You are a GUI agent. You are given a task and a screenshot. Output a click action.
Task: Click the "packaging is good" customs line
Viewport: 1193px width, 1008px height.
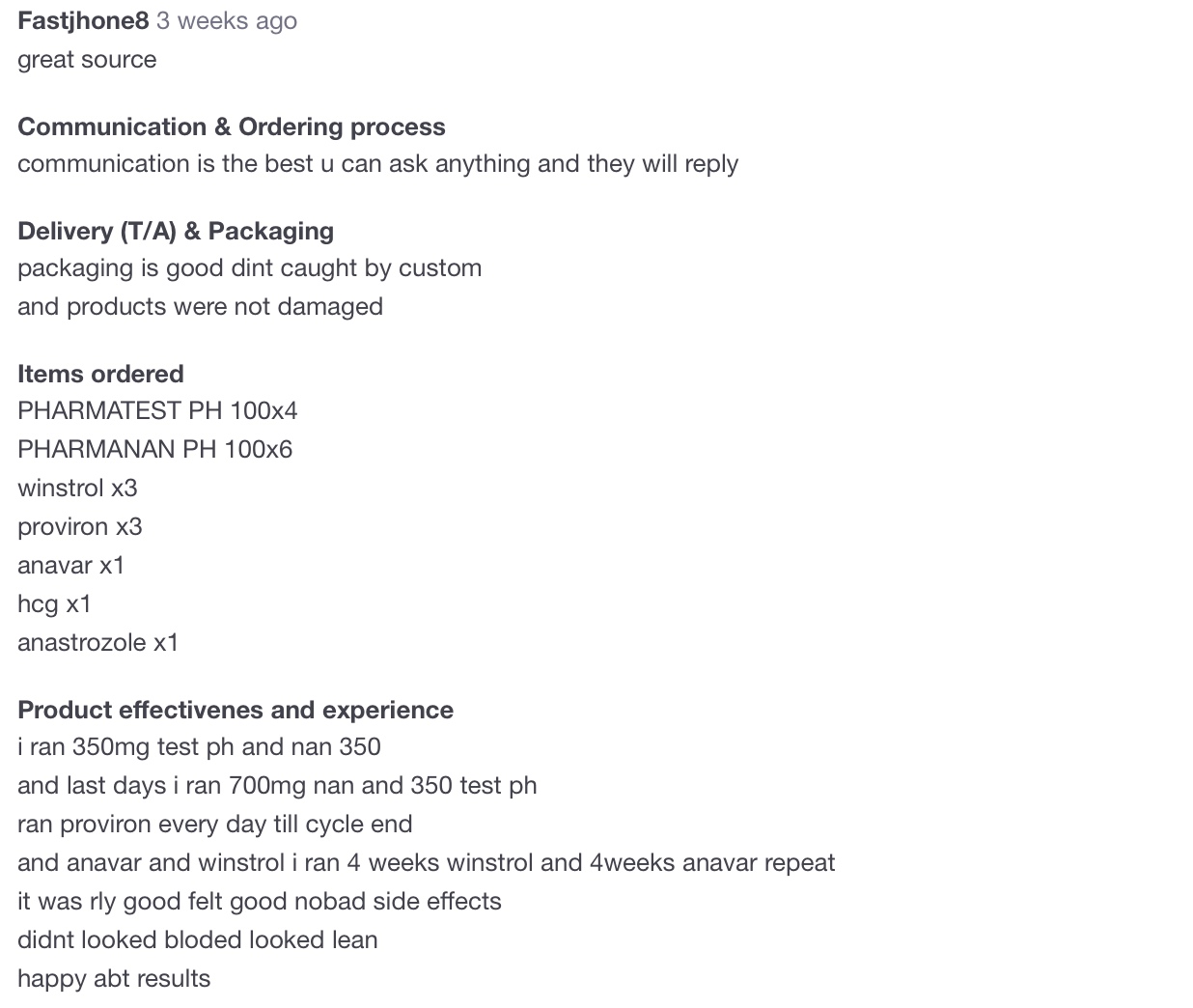click(x=249, y=267)
